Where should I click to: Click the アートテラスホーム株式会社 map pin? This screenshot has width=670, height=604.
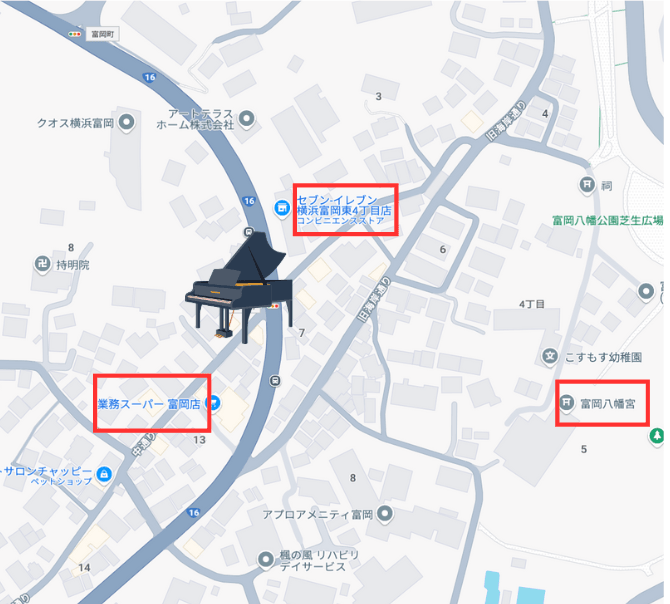tap(247, 119)
